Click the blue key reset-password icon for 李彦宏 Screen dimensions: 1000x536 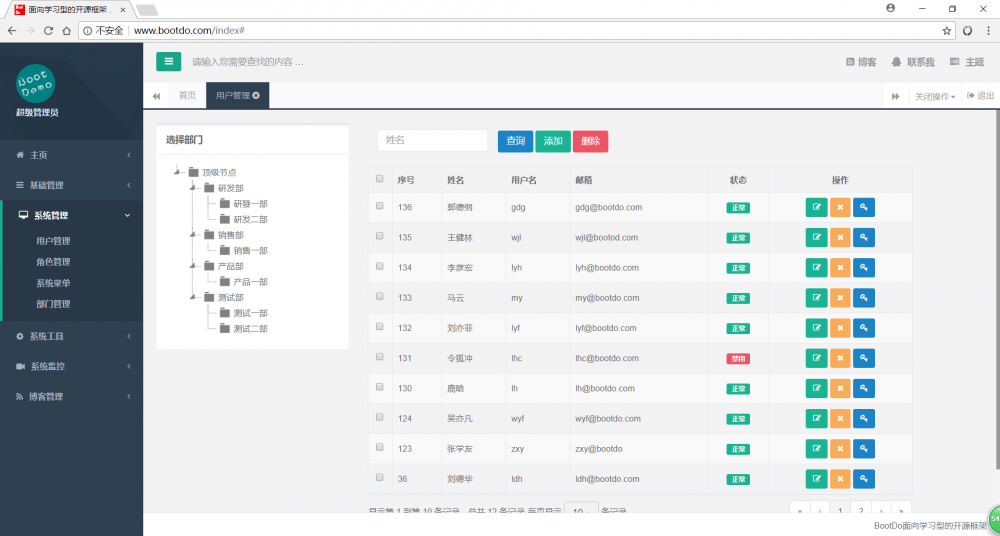[864, 267]
